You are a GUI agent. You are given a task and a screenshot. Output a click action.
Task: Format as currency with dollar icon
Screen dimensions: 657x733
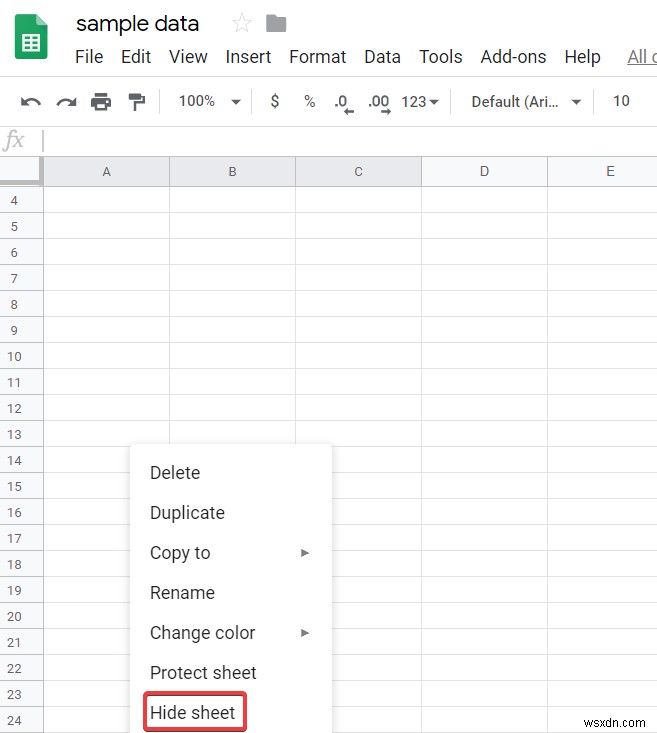coord(275,101)
